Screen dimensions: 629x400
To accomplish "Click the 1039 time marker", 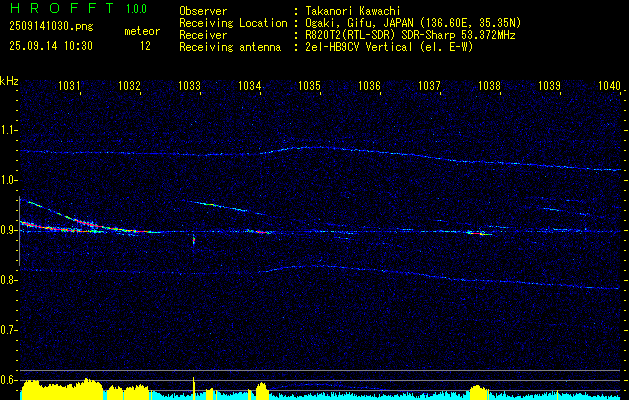I will 549,85.
